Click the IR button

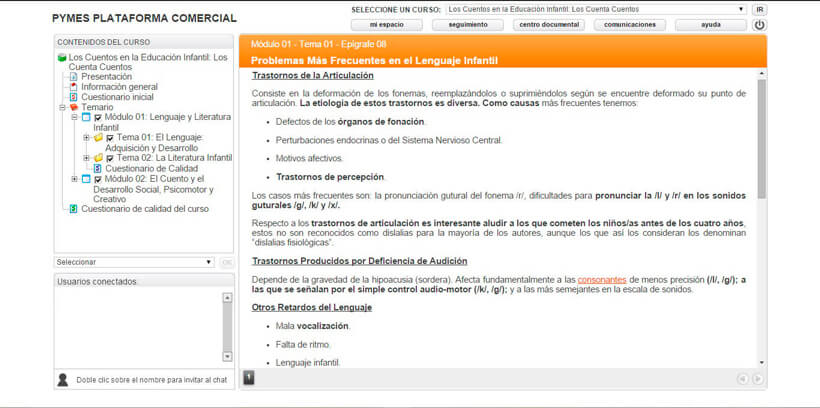coord(759,9)
